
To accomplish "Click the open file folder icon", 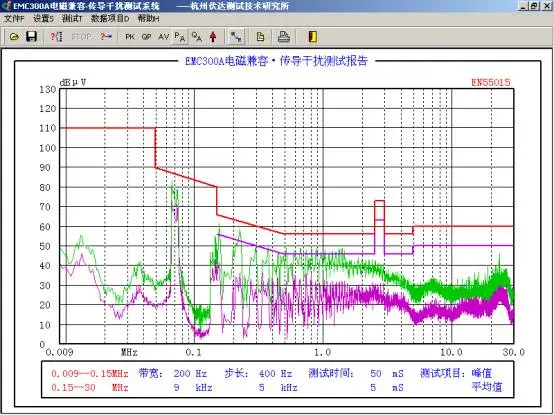I will (x=14, y=36).
